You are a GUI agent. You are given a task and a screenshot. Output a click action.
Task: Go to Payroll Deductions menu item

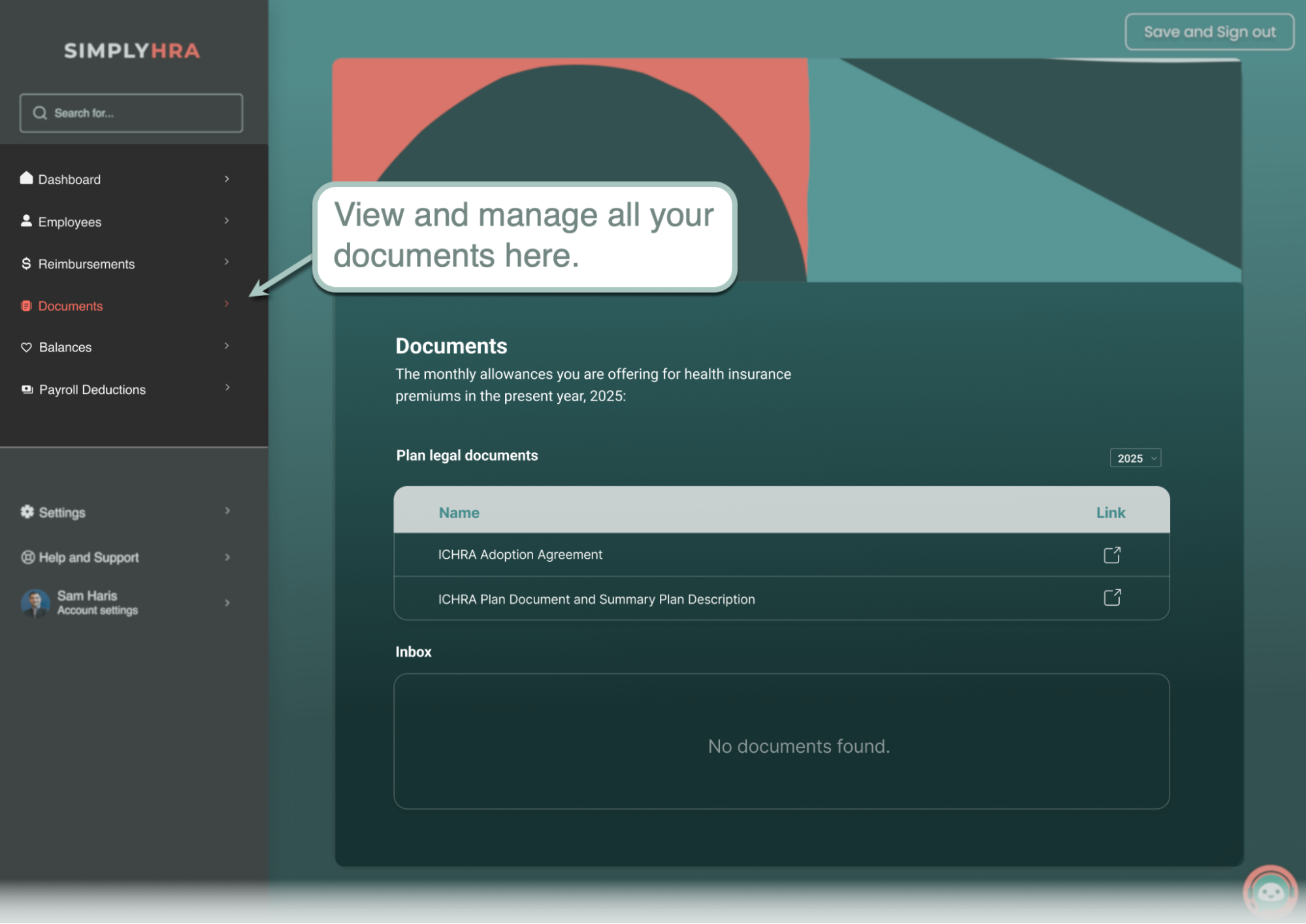92,389
